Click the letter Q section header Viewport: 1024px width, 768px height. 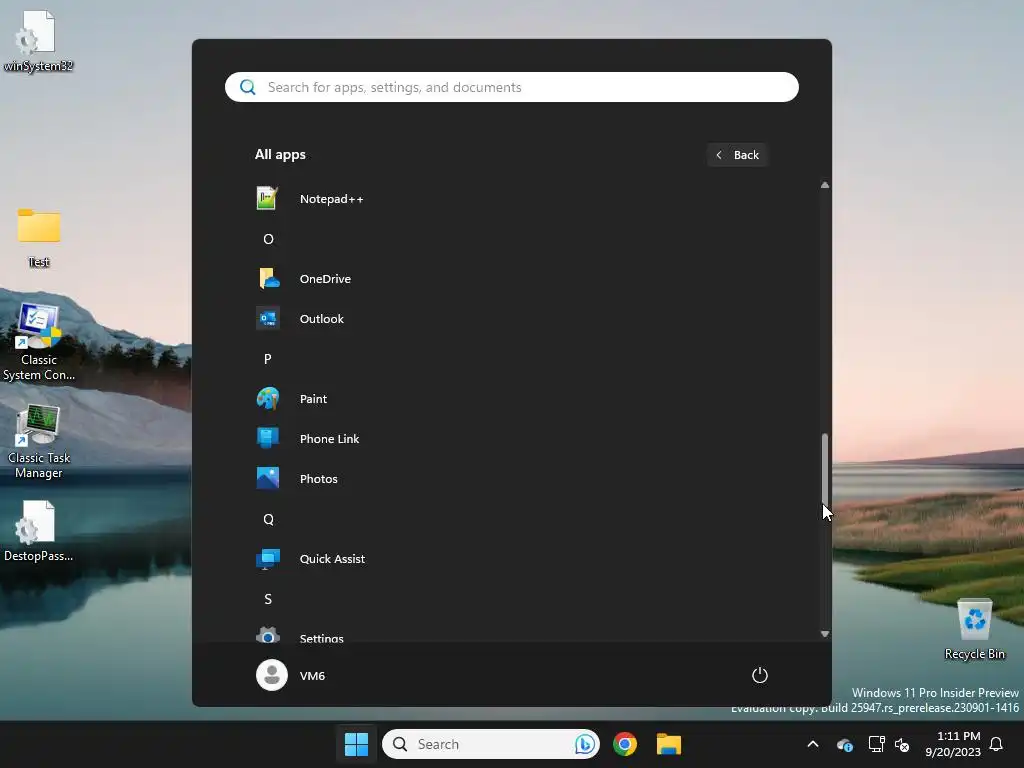(x=268, y=519)
